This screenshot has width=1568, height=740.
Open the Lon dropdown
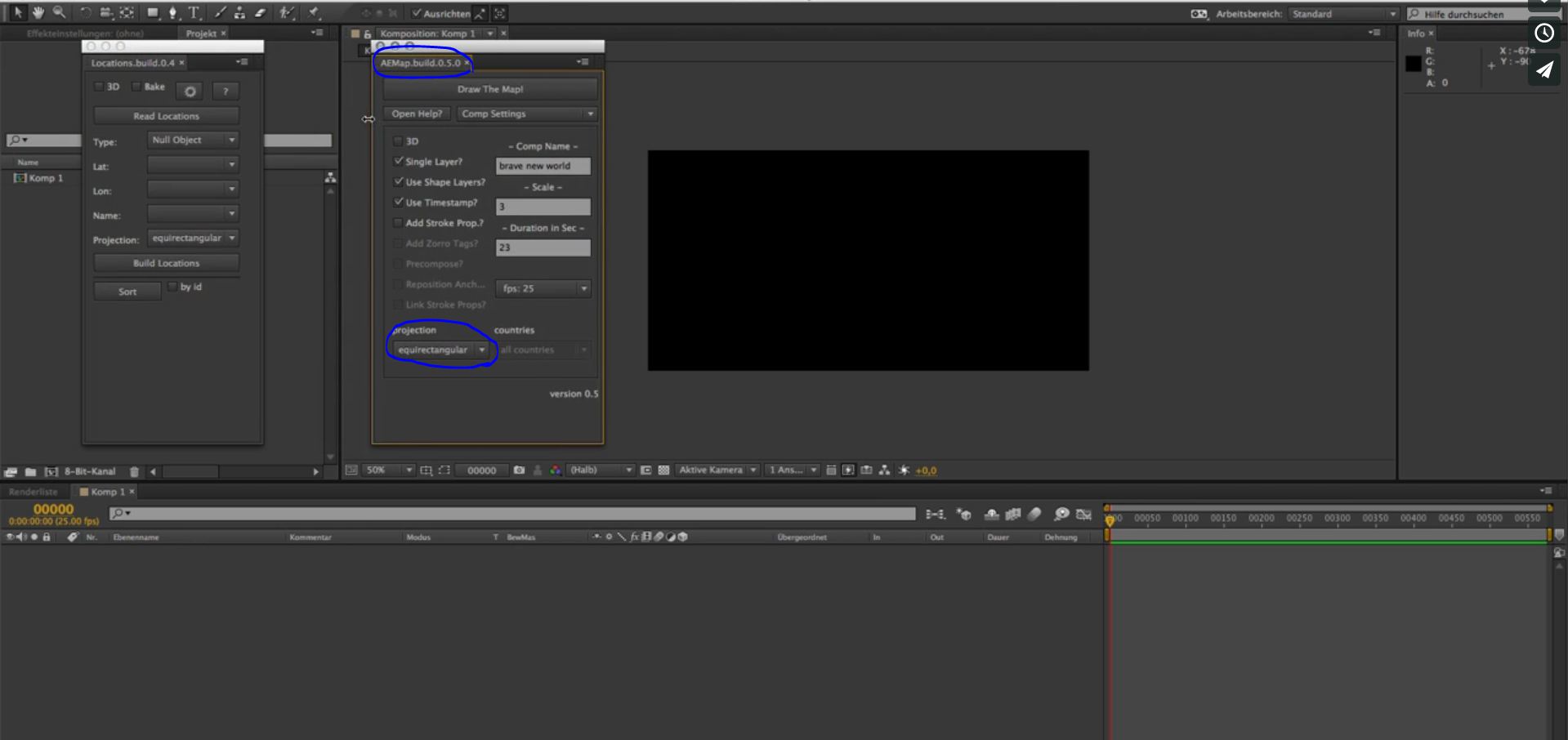(x=193, y=189)
